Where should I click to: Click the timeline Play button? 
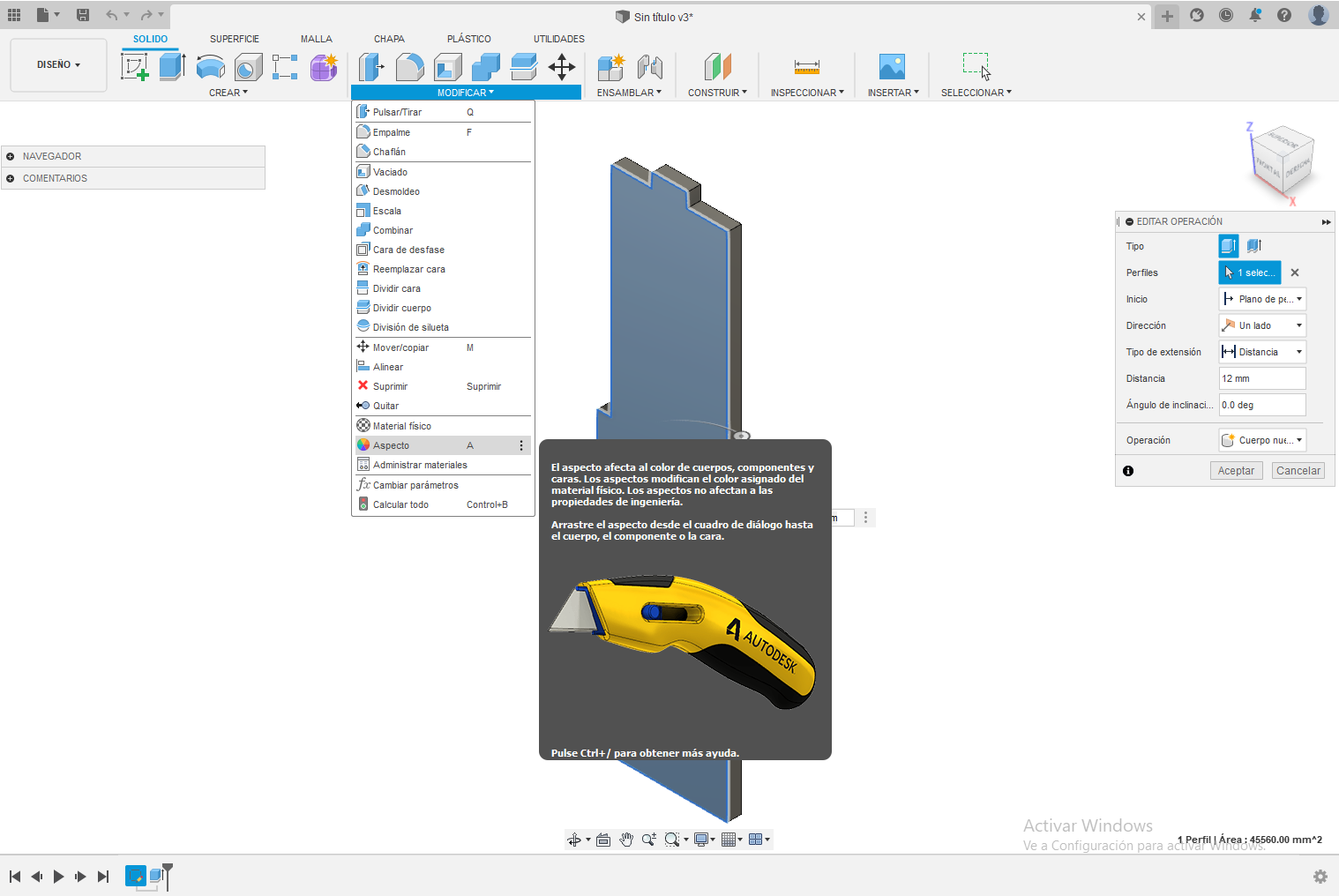click(58, 877)
